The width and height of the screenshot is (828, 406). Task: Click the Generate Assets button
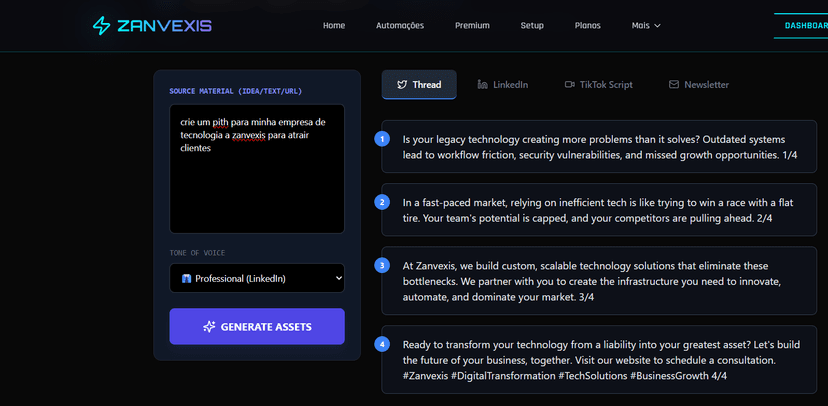click(257, 327)
